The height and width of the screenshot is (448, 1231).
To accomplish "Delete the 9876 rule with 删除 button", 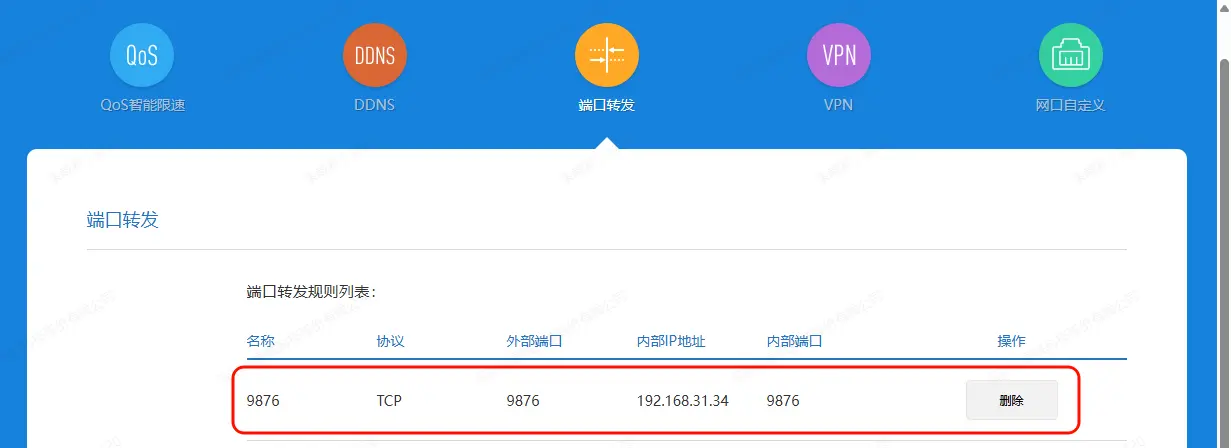I will [x=1011, y=400].
